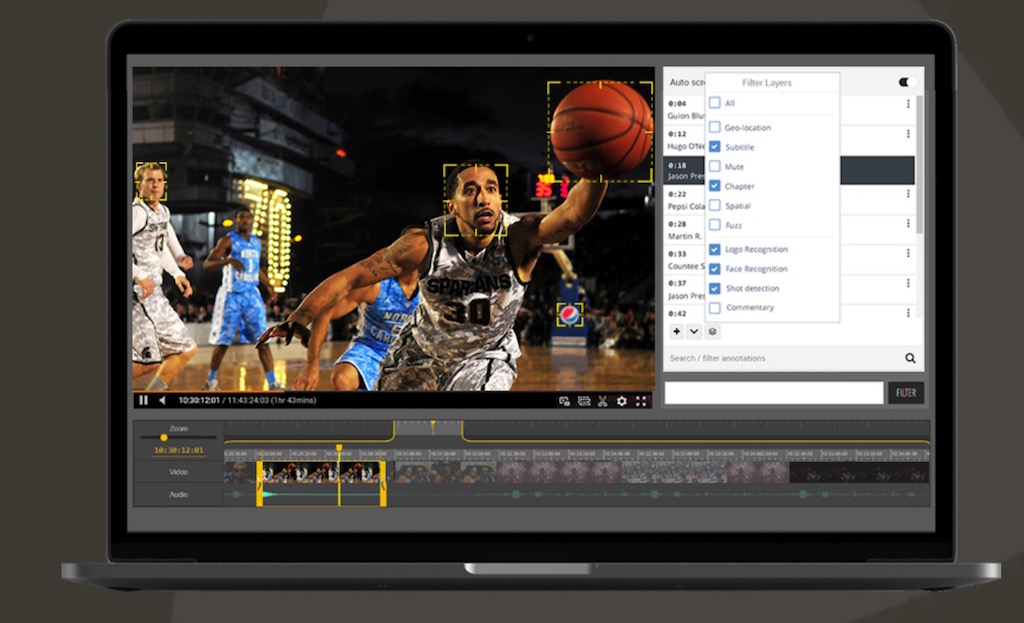Image resolution: width=1024 pixels, height=623 pixels.
Task: Enable the Fuzz layer checkbox
Action: pyautogui.click(x=714, y=225)
